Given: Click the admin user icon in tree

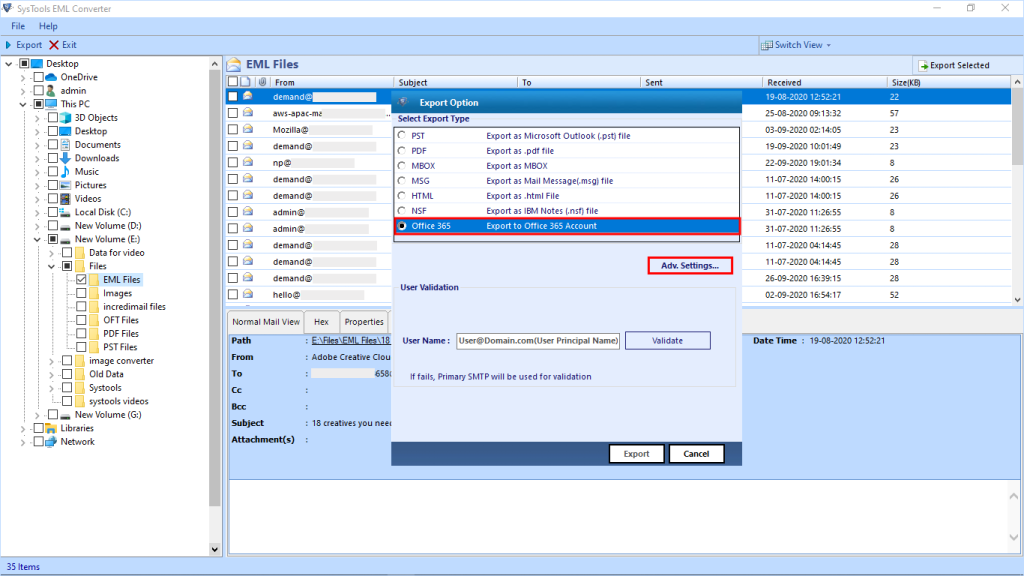Looking at the screenshot, I should [51, 91].
